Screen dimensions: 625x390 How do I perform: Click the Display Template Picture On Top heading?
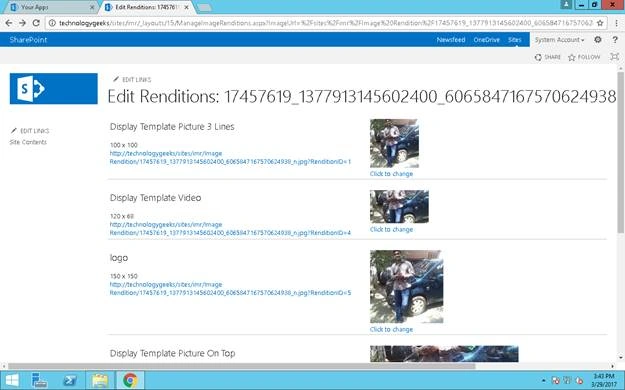click(x=173, y=353)
